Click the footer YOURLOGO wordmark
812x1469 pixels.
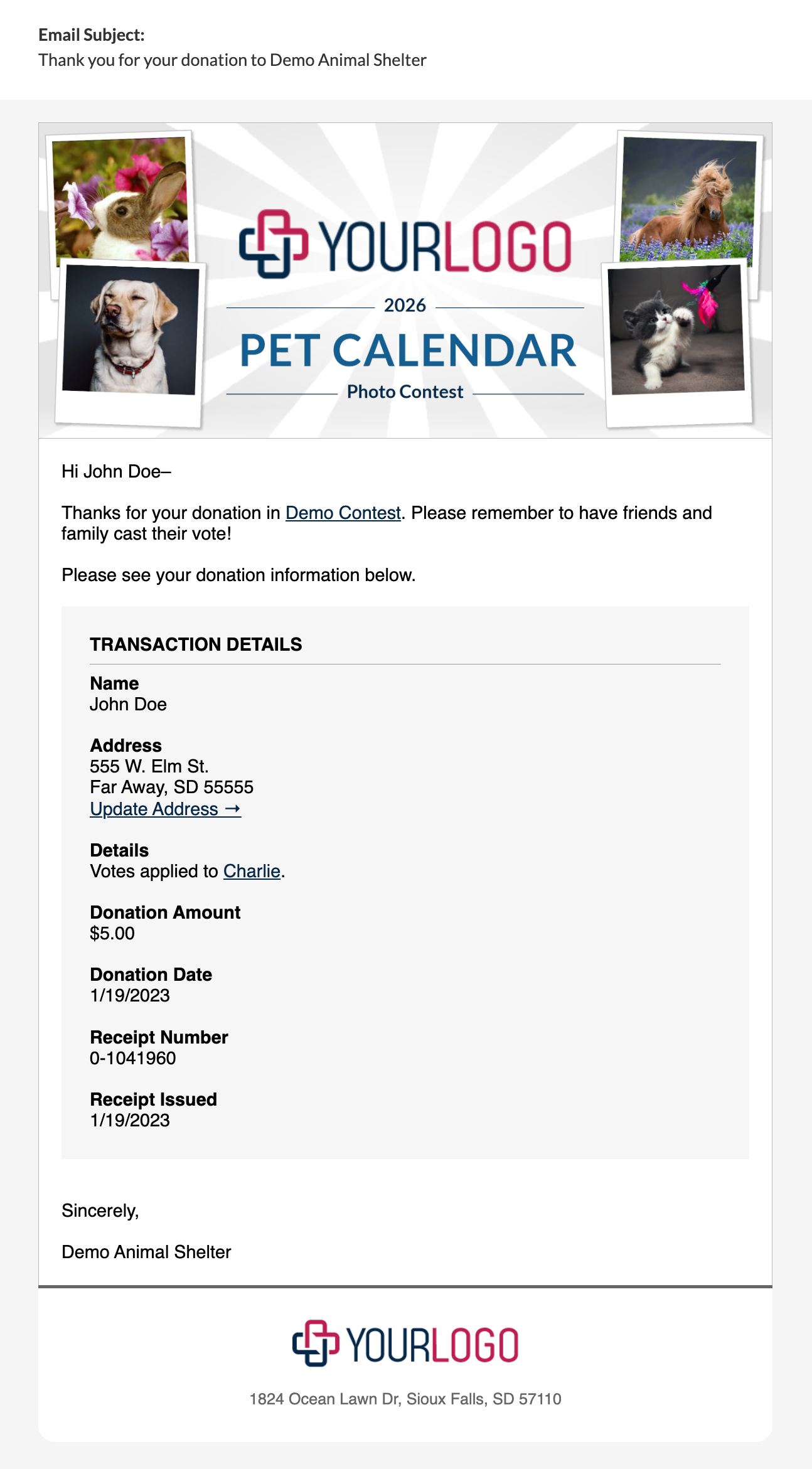pyautogui.click(x=432, y=1345)
